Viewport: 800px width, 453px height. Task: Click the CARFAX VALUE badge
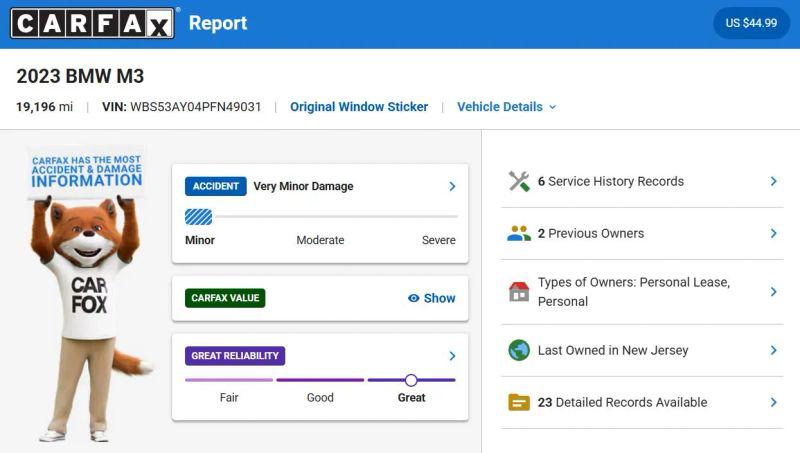pyautogui.click(x=225, y=298)
